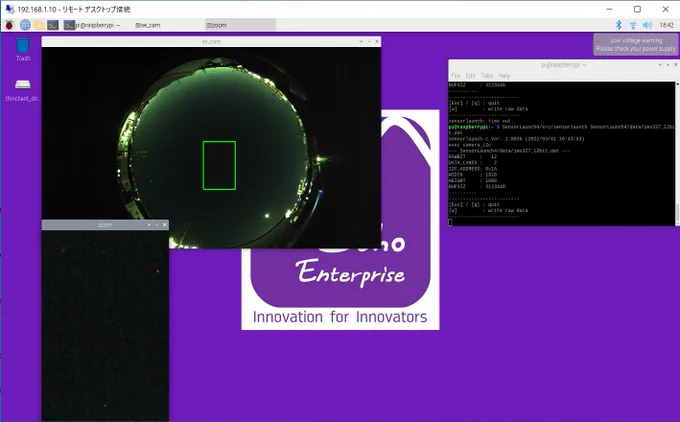Image resolution: width=680 pixels, height=422 pixels.
Task: Maximize the zoom window
Action: click(x=157, y=225)
